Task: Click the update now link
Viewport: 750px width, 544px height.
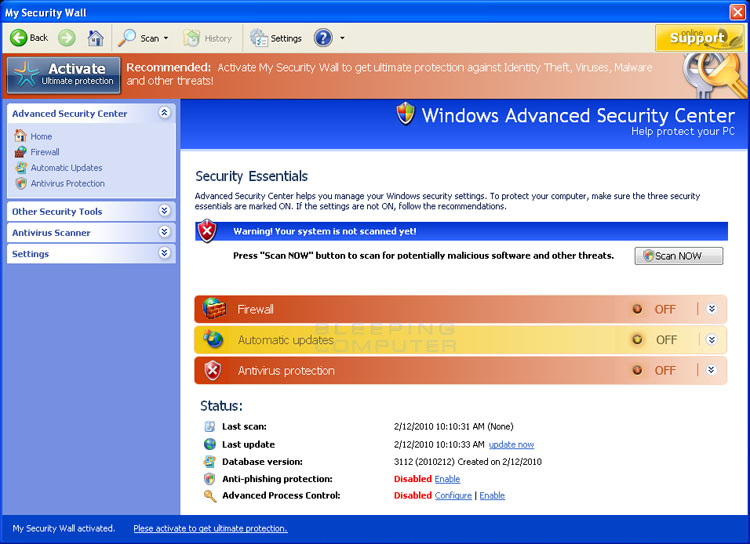Action: (511, 445)
